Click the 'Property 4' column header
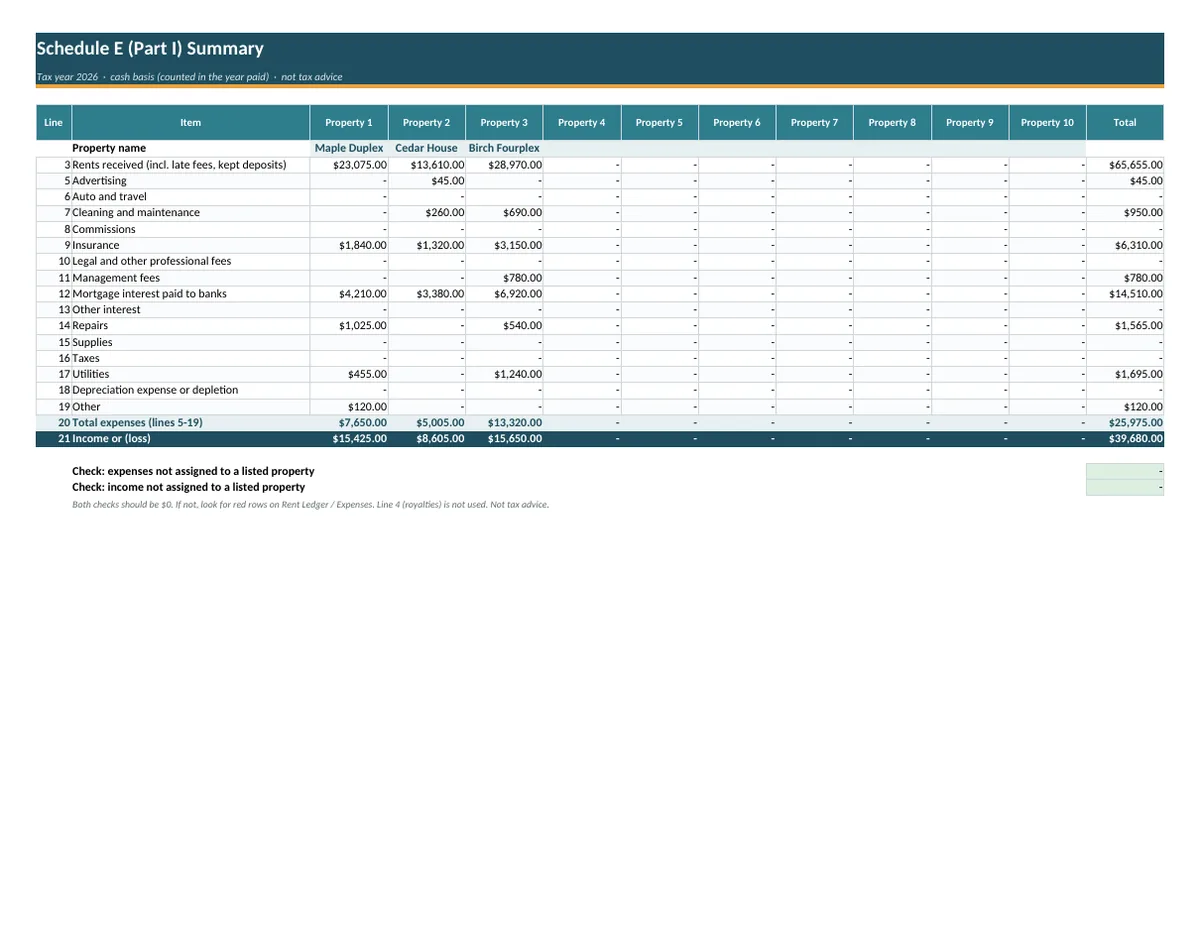Image resolution: width=1200 pixels, height=927 pixels. 582,122
